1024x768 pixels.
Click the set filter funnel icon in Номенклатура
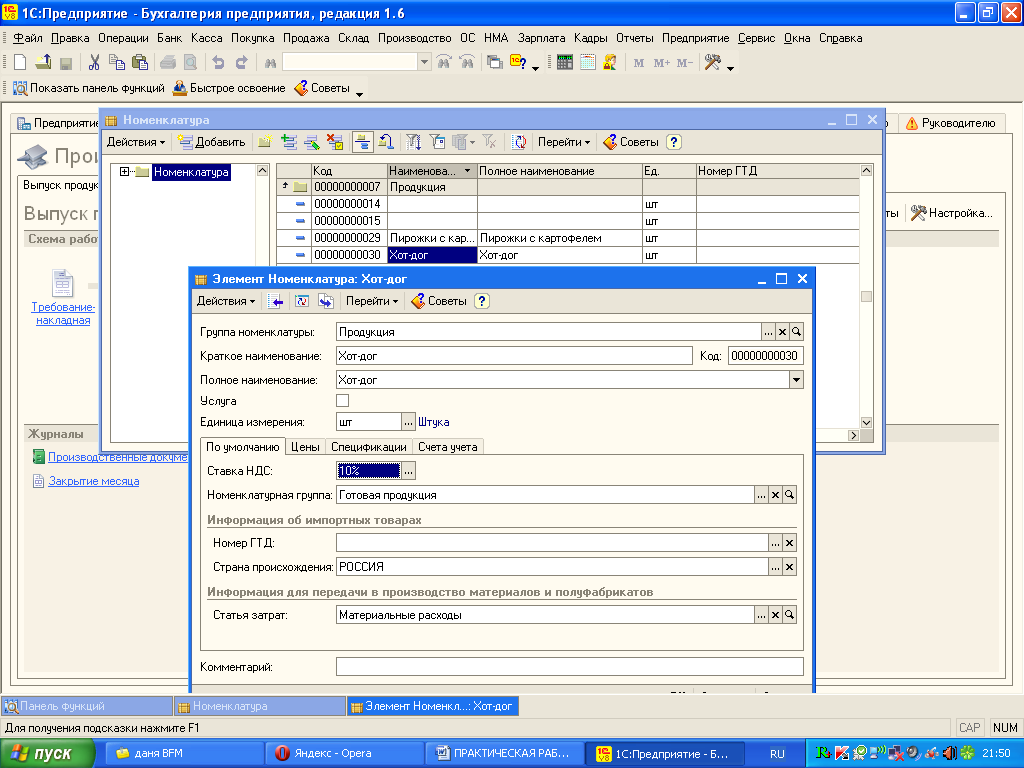pos(413,142)
